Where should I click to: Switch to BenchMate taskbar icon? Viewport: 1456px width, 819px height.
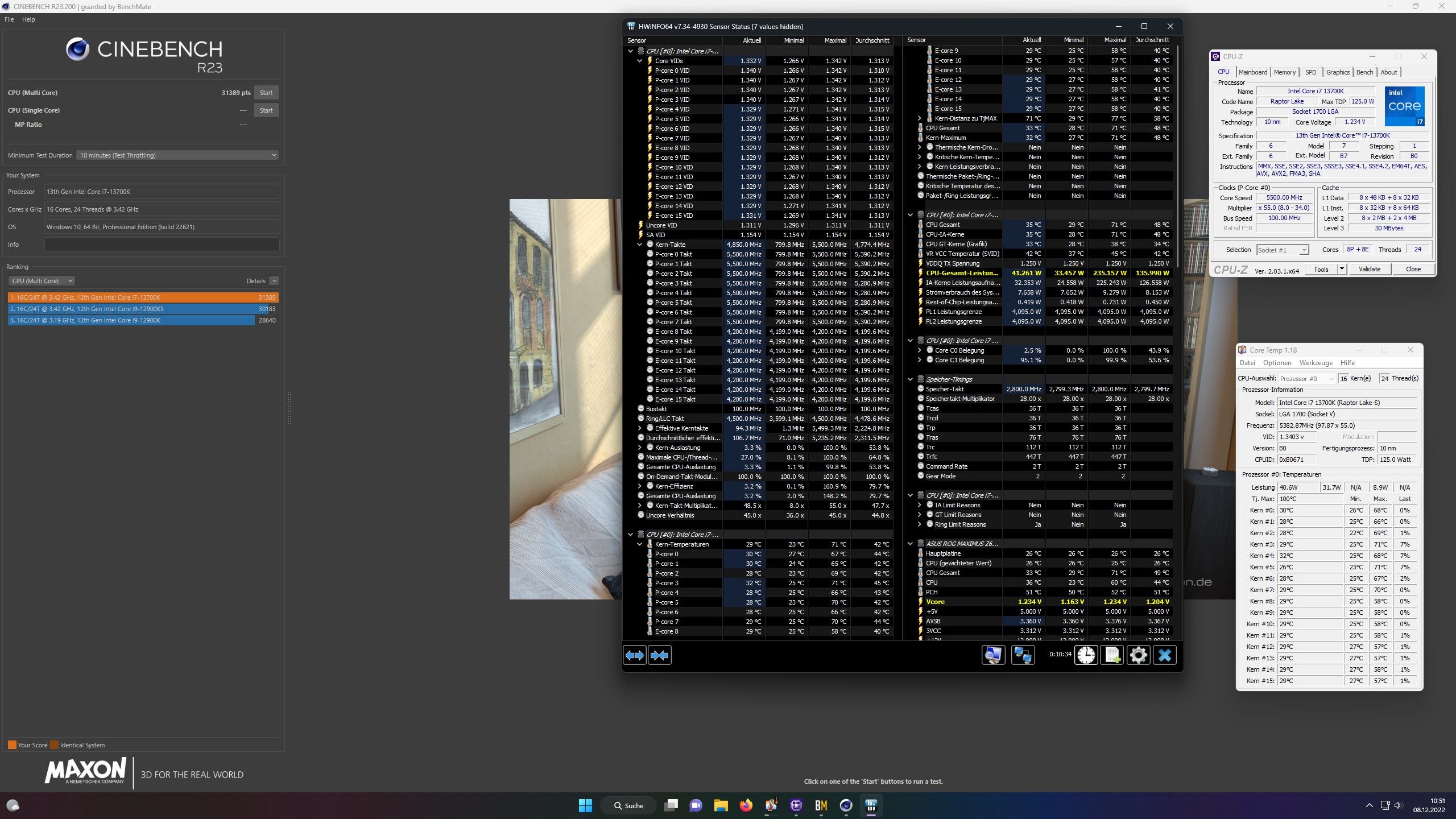tap(821, 805)
